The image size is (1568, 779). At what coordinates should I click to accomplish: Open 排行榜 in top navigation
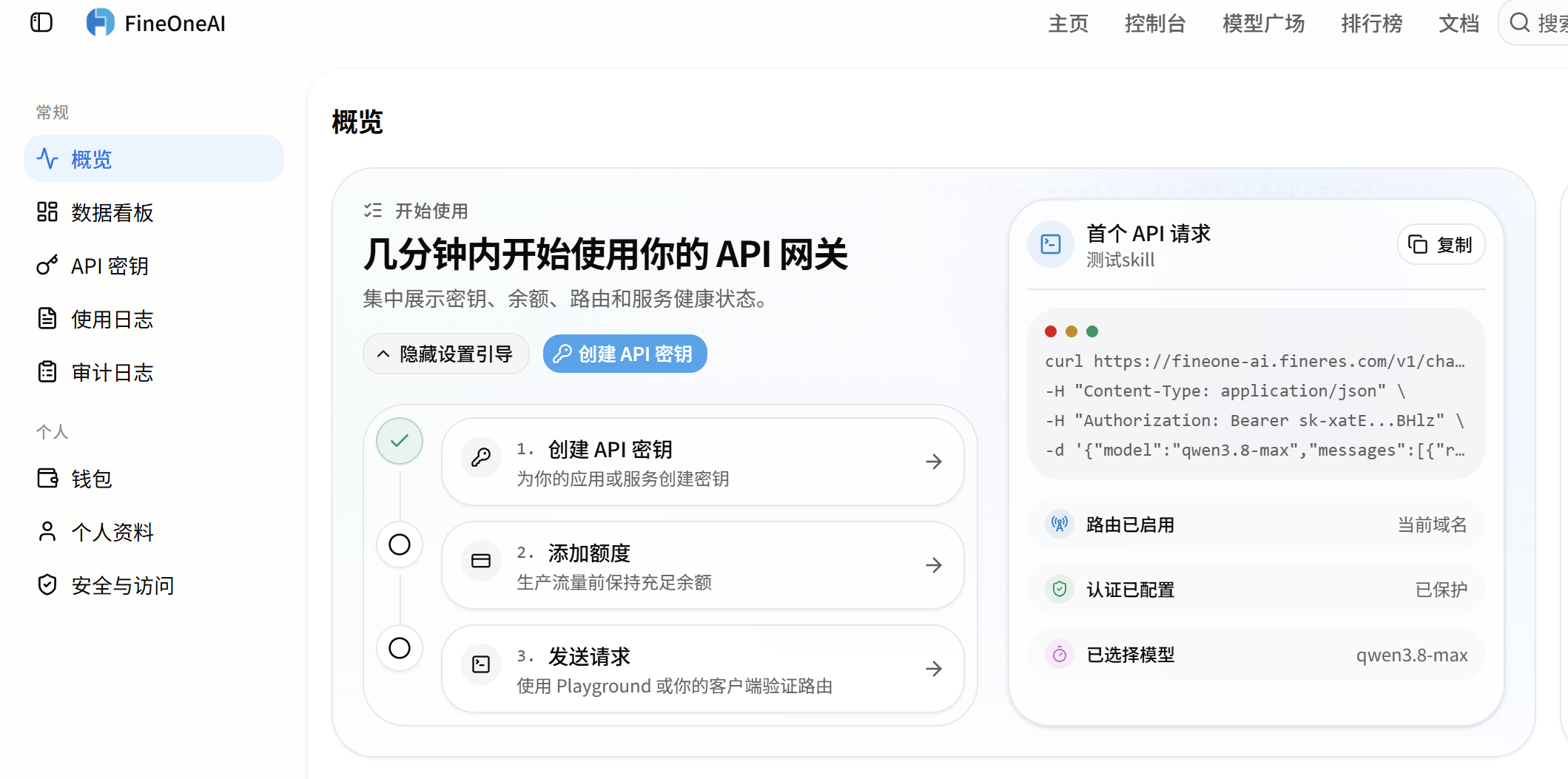[1371, 24]
